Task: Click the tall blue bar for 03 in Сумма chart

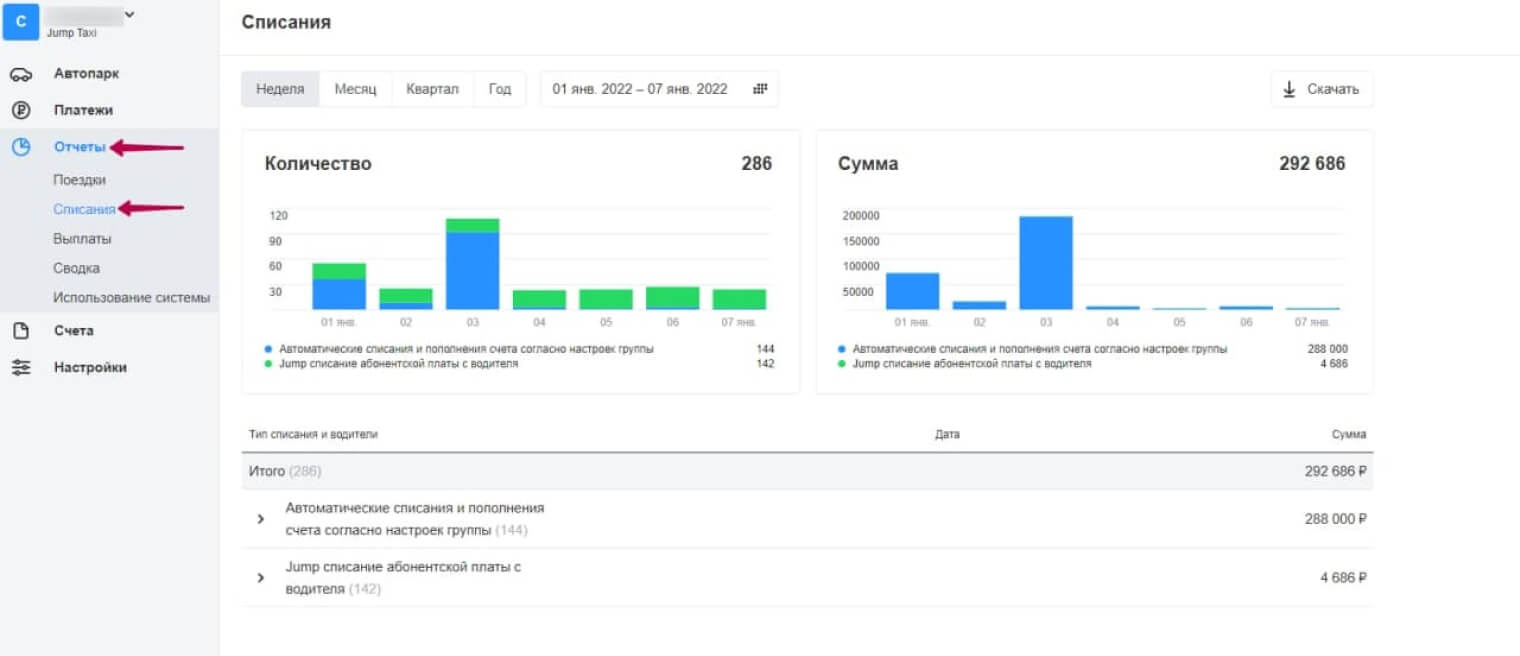Action: (x=1045, y=262)
